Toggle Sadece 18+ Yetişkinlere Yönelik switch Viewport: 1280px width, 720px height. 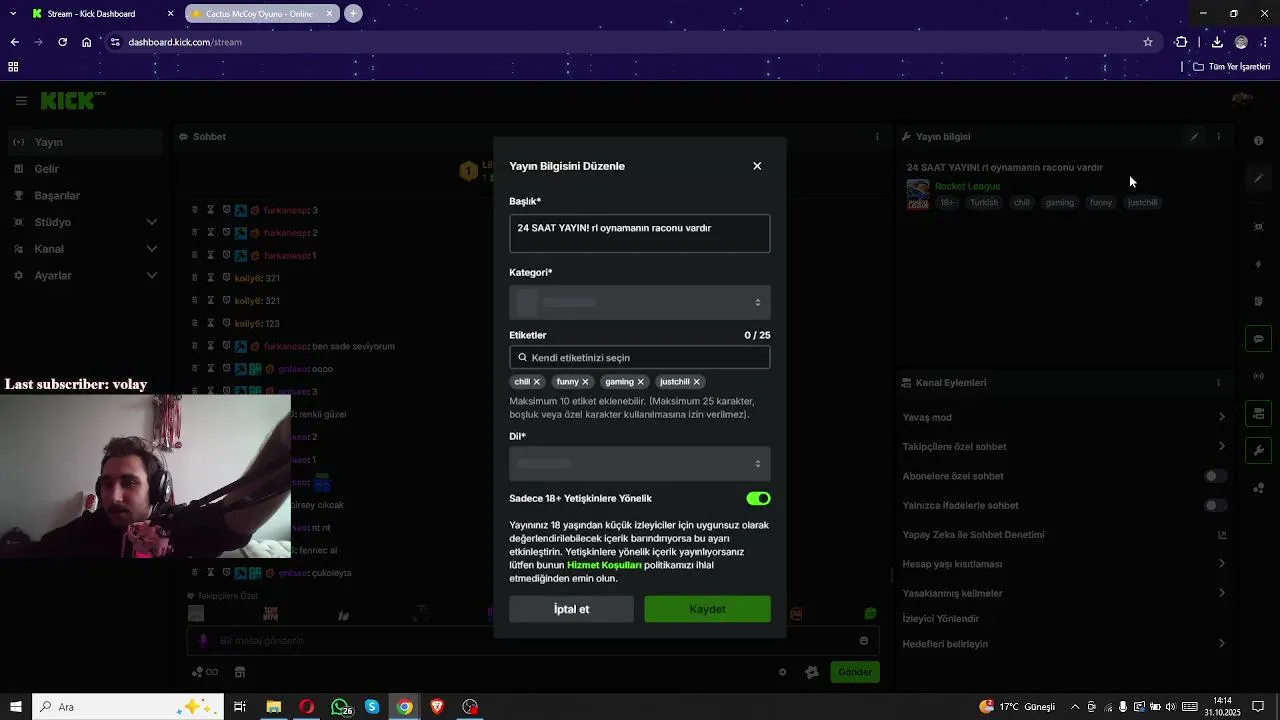758,498
